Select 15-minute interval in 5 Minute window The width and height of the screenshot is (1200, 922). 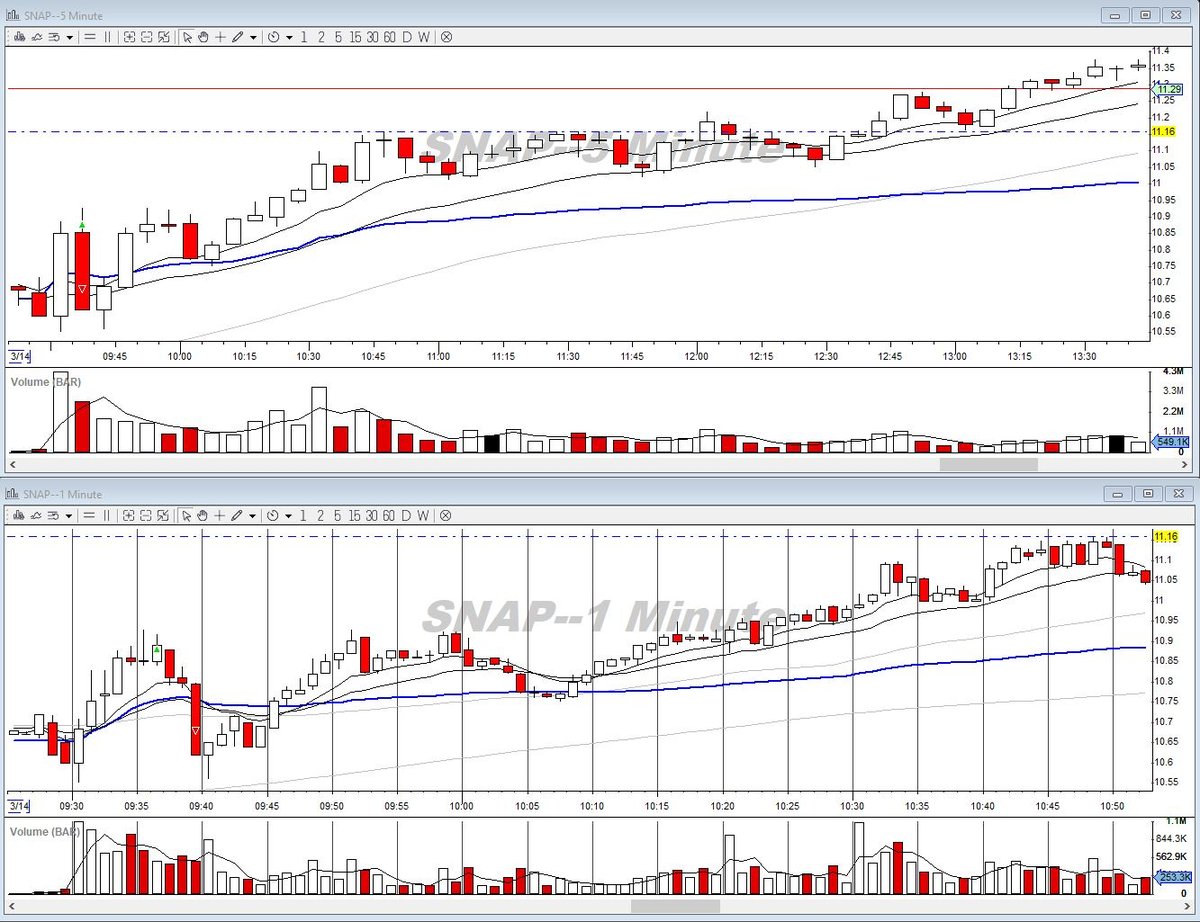(x=355, y=37)
